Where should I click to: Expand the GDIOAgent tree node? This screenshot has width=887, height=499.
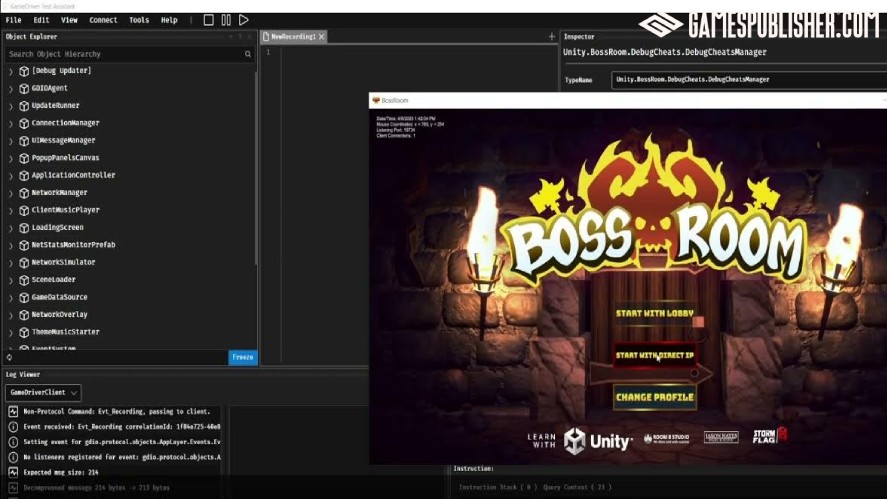(x=11, y=89)
